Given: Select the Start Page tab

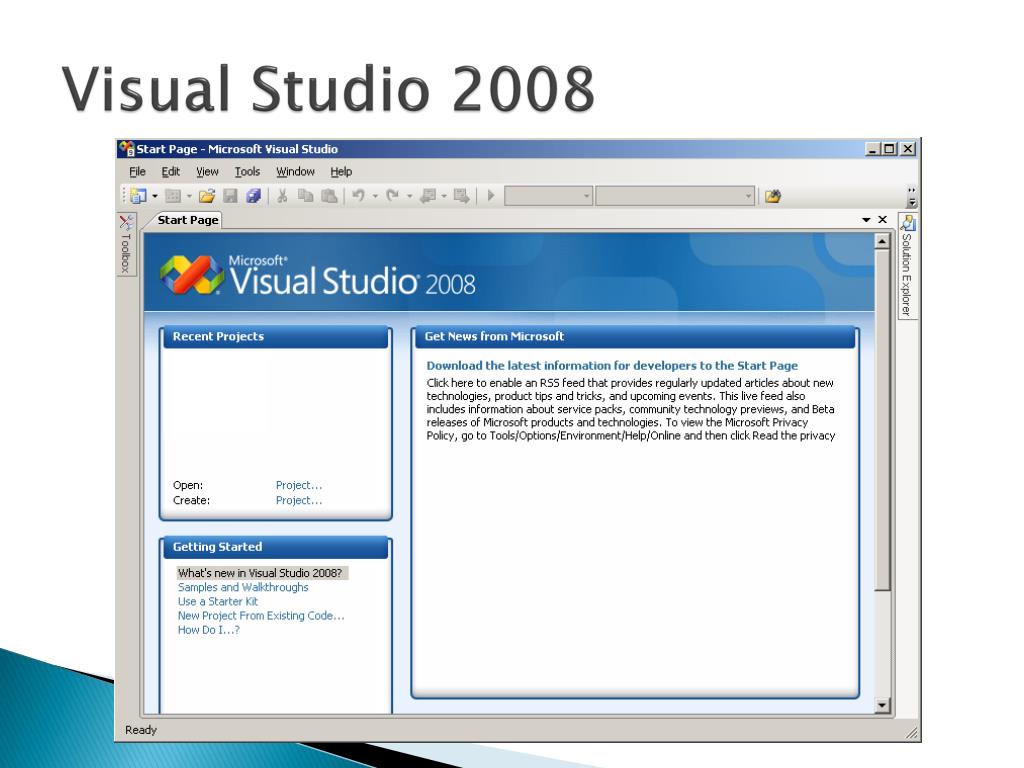Looking at the screenshot, I should (187, 220).
